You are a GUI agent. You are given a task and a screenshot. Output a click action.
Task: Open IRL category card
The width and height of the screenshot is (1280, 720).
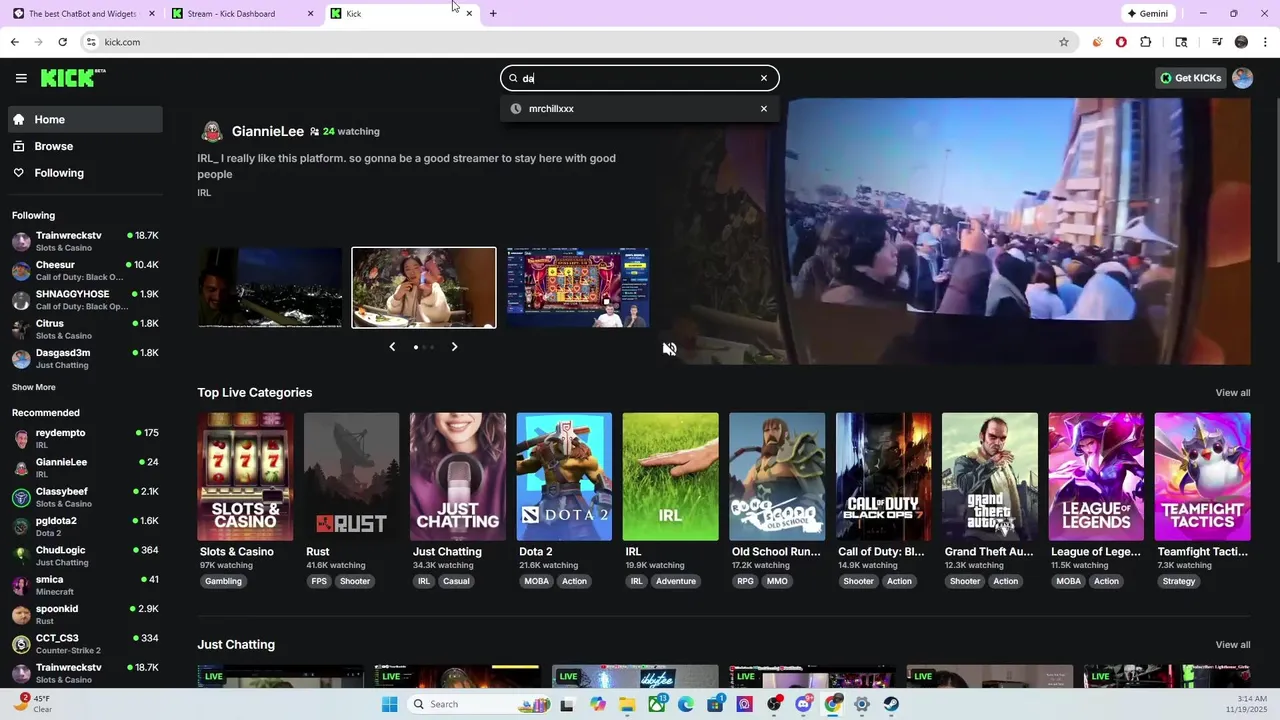tap(670, 477)
